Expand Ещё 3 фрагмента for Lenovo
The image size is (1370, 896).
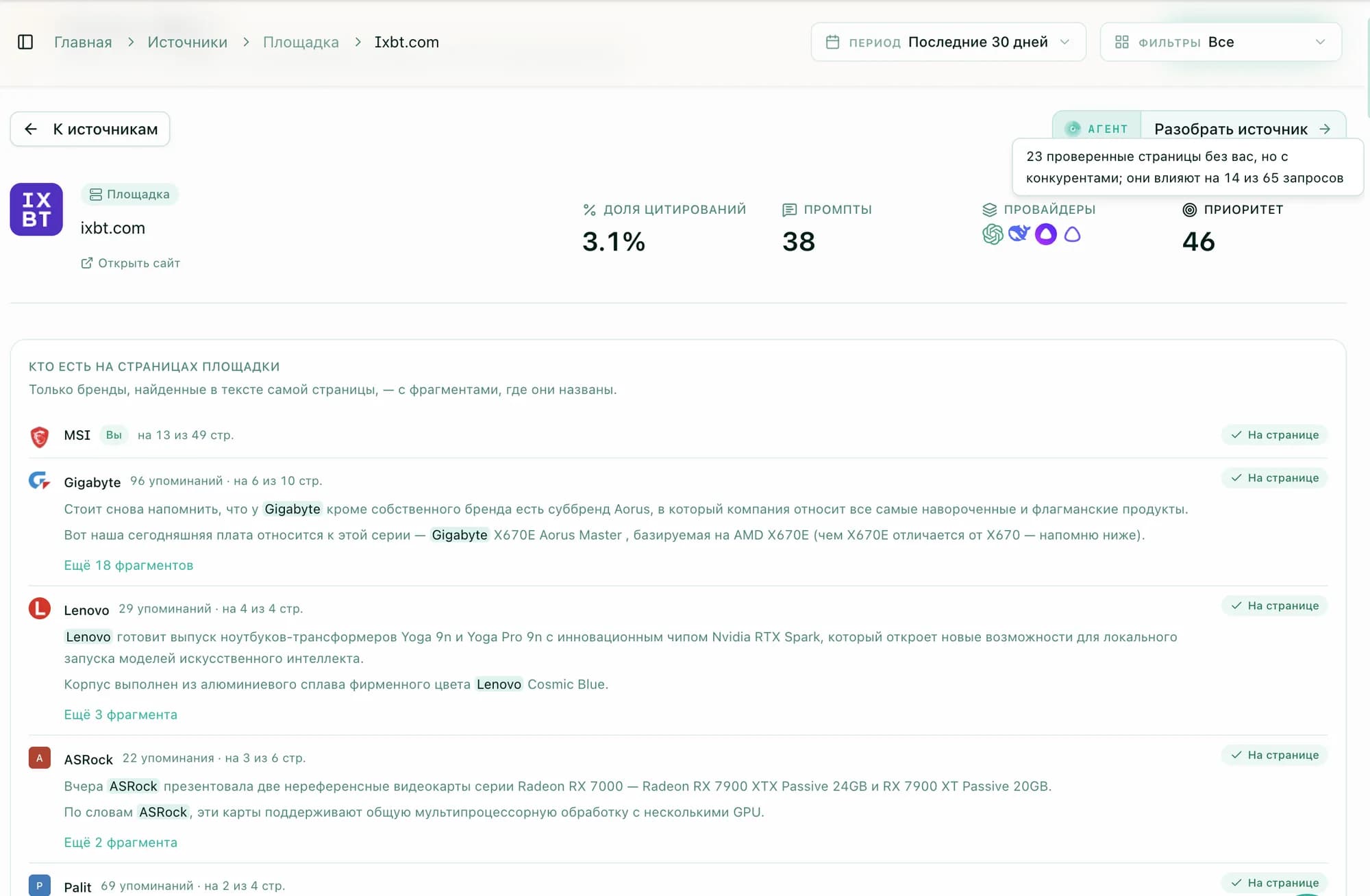tap(121, 714)
